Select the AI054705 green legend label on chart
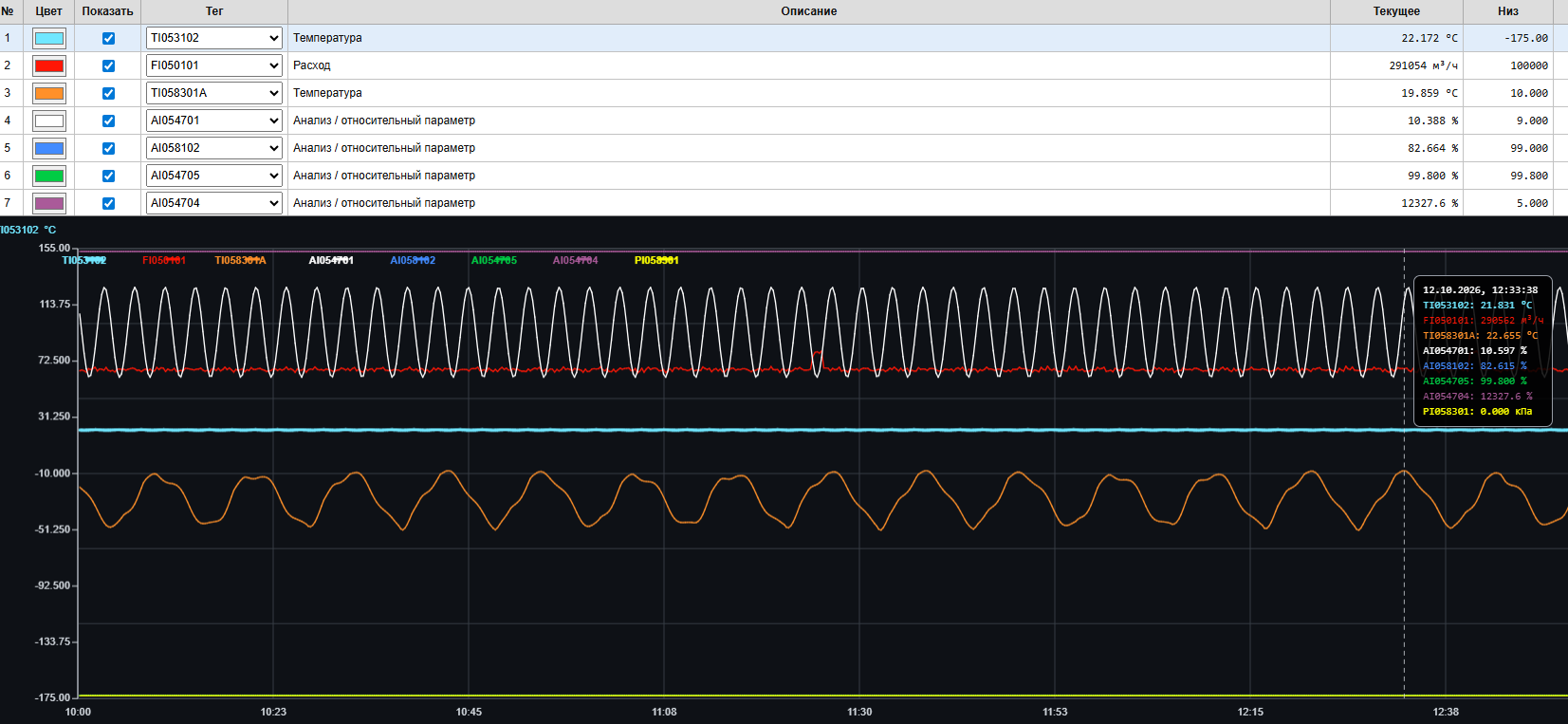Screen dimensions: 1568x724 click(x=494, y=260)
